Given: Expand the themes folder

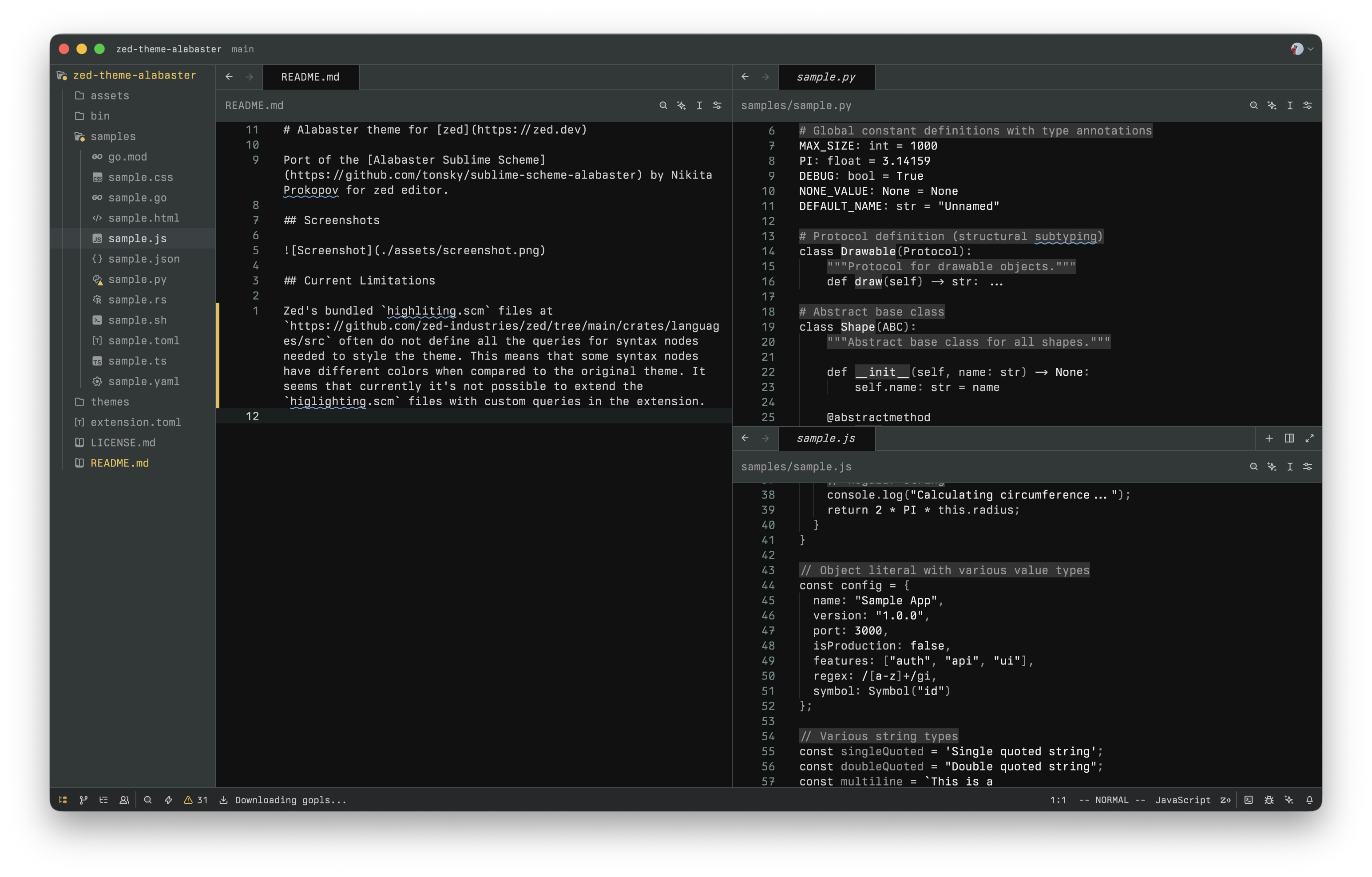Looking at the screenshot, I should pyautogui.click(x=109, y=402).
